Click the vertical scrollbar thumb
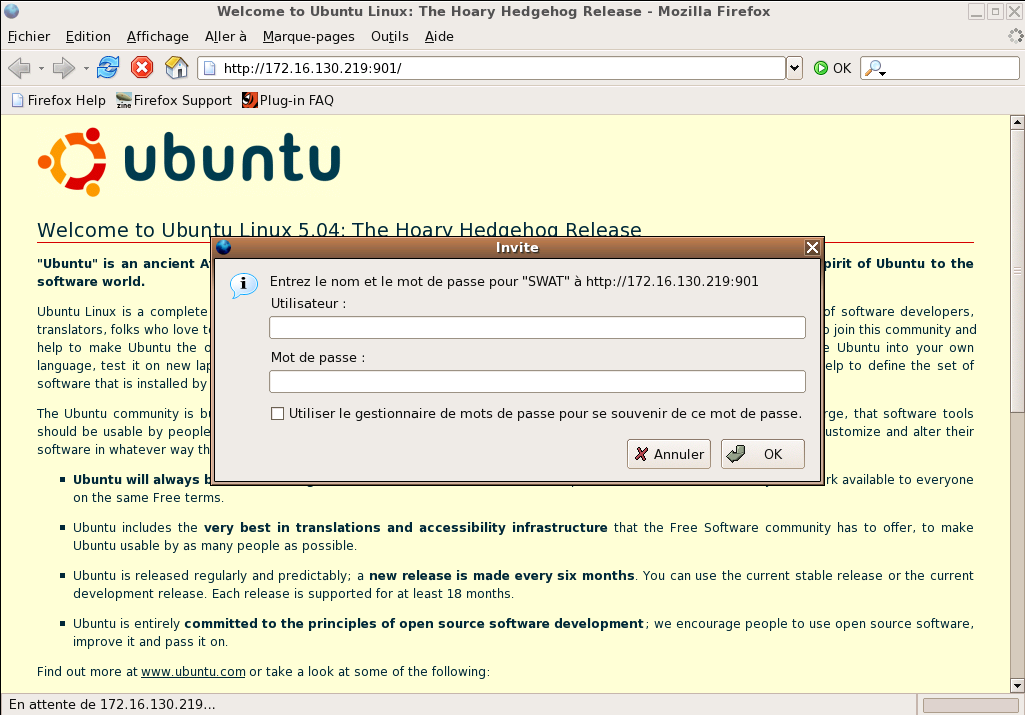Screen dimensions: 1025x715 (x=1017, y=271)
